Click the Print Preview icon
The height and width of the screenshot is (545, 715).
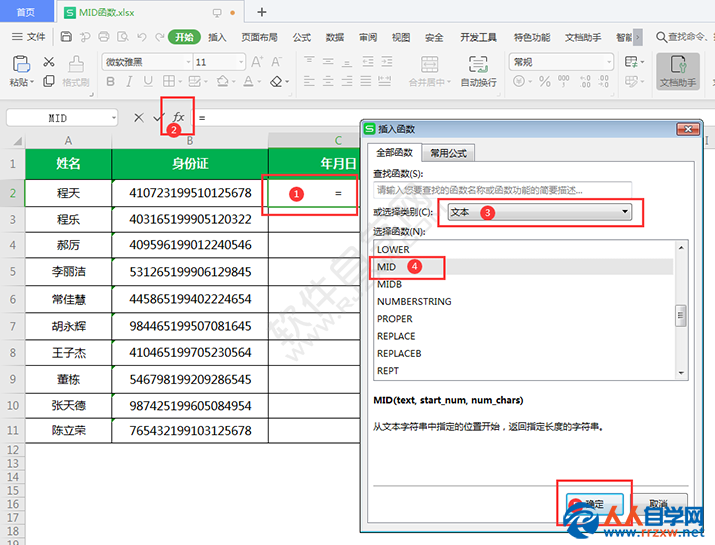(123, 37)
